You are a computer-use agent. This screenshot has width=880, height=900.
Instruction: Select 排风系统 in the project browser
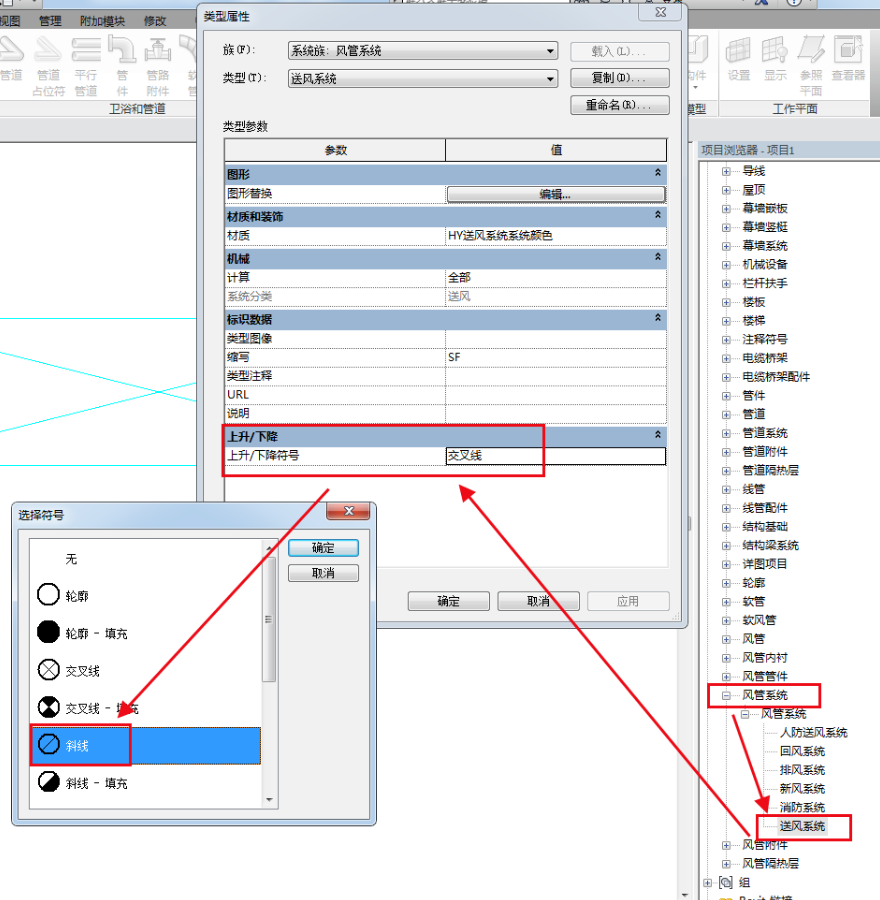point(802,770)
